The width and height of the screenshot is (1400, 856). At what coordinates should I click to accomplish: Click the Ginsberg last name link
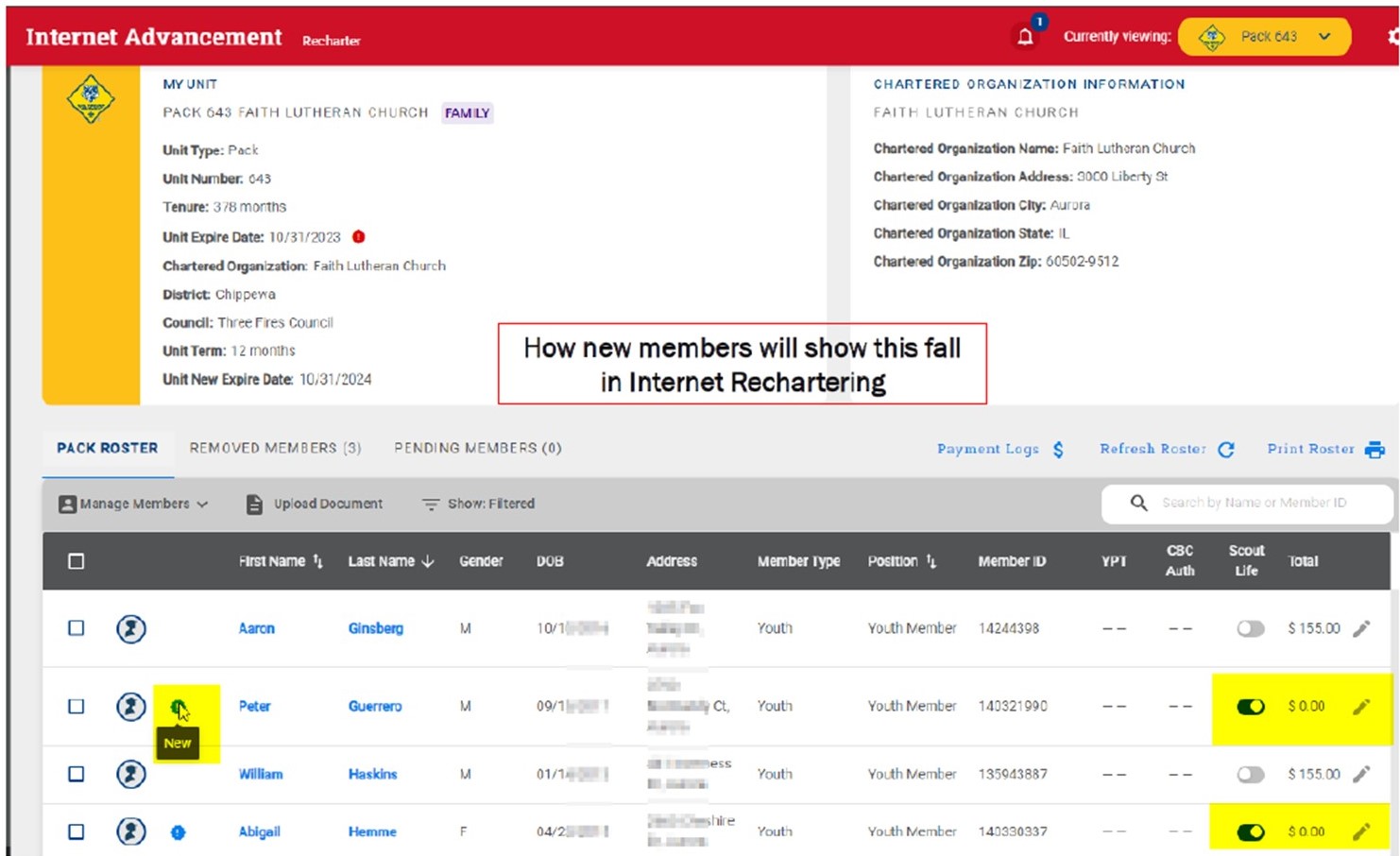375,628
